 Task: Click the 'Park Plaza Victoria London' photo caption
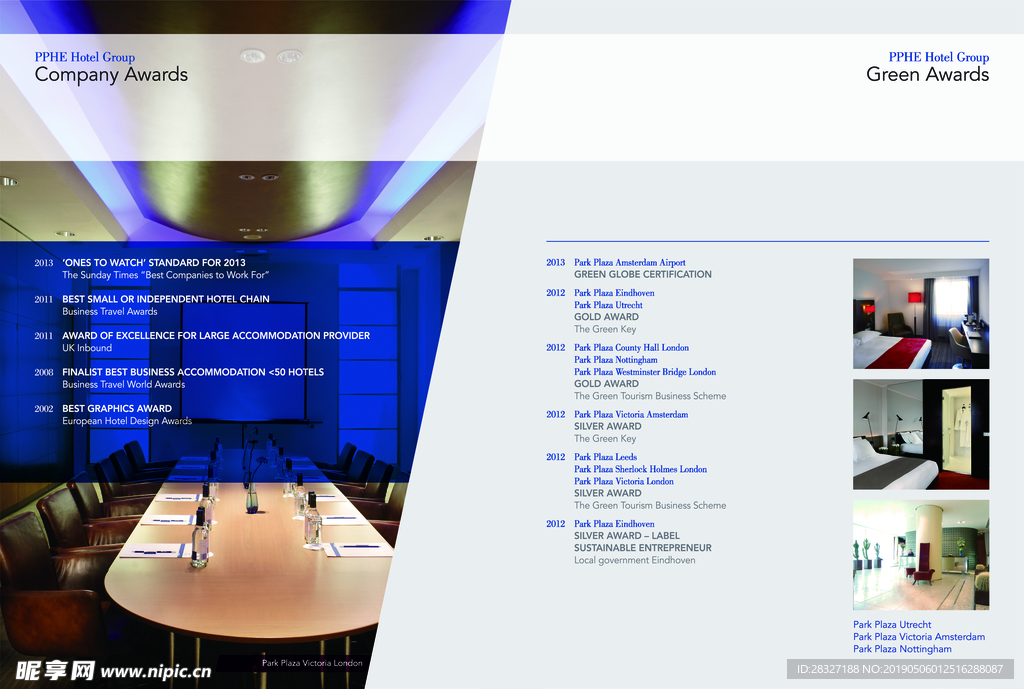pos(312,663)
